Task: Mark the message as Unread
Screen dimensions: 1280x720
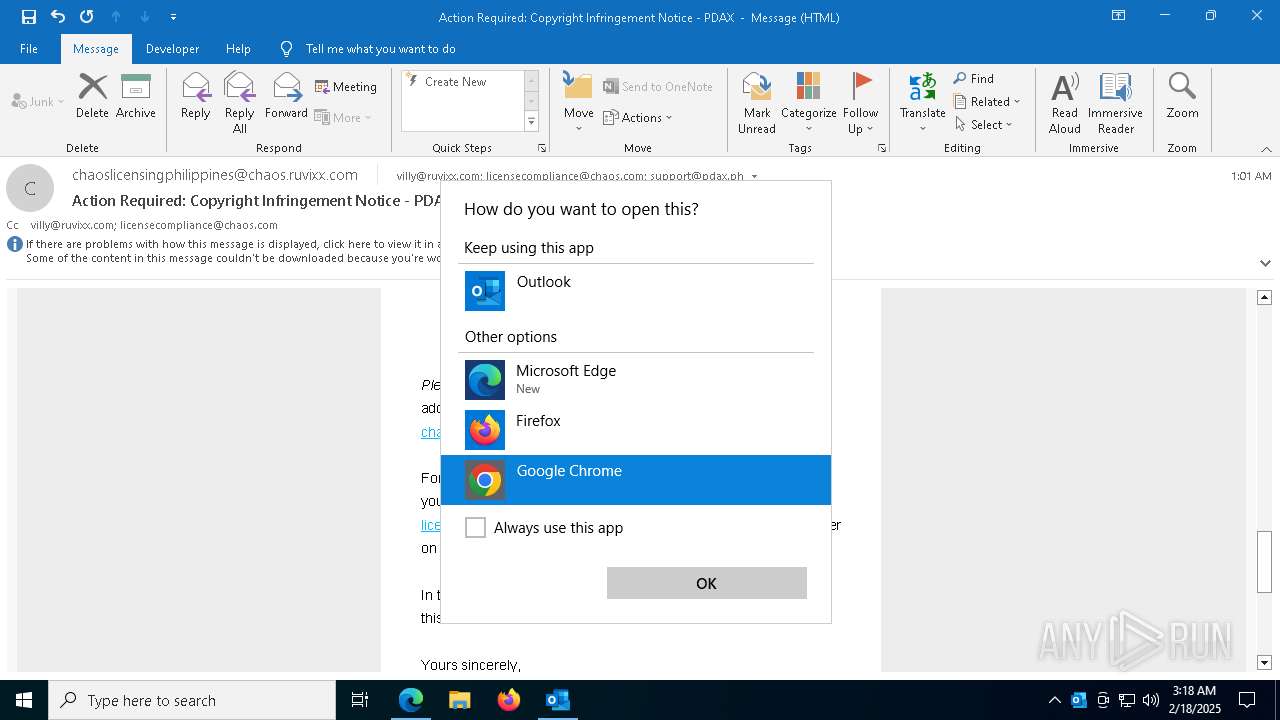Action: [x=757, y=102]
